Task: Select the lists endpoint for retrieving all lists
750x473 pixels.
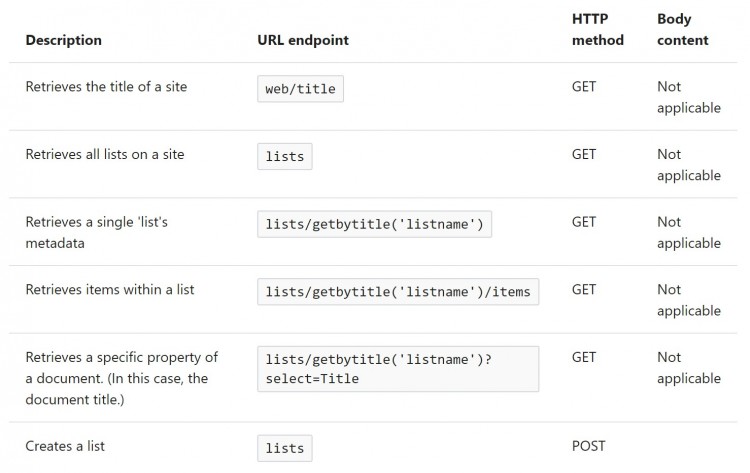Action: pyautogui.click(x=285, y=156)
